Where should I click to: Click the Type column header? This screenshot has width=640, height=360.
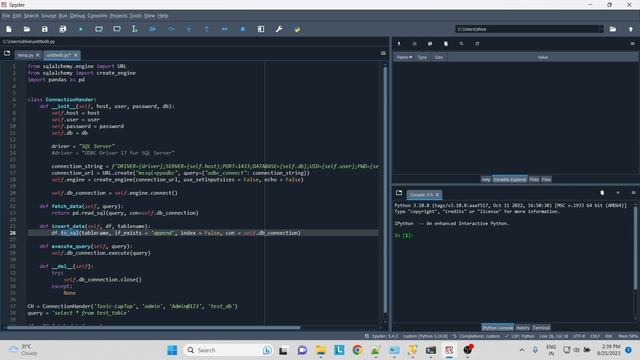point(422,57)
